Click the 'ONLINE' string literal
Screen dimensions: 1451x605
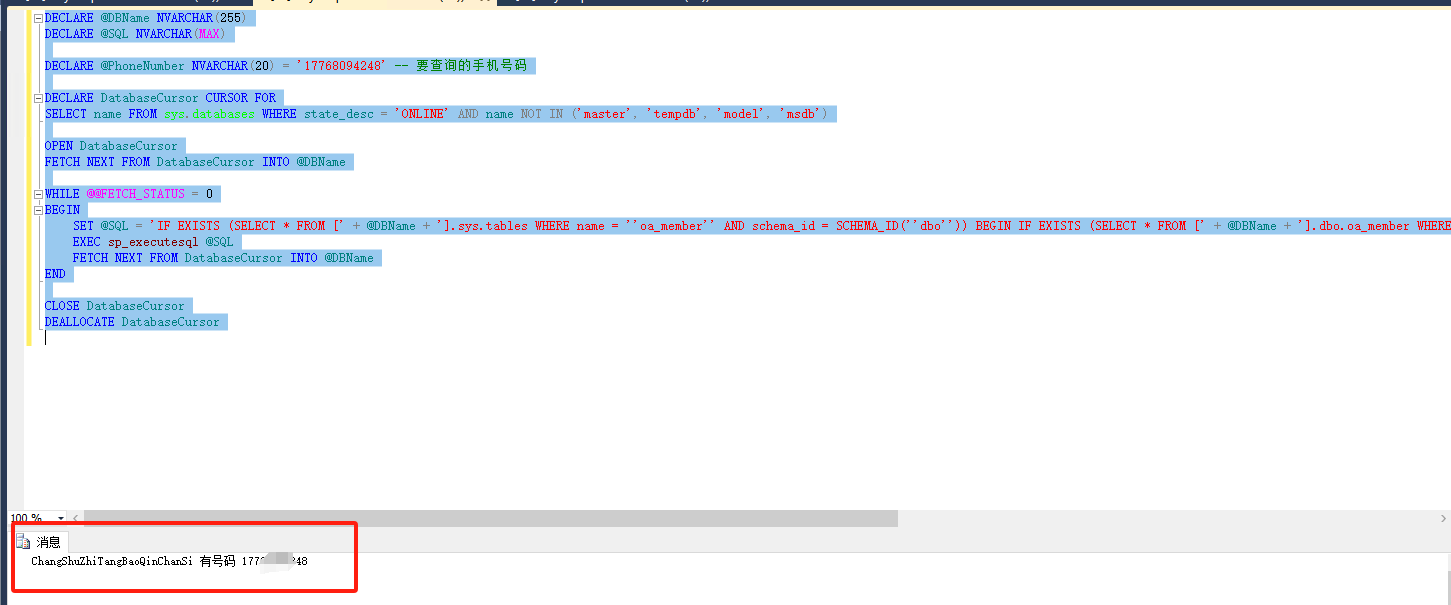pyautogui.click(x=422, y=114)
